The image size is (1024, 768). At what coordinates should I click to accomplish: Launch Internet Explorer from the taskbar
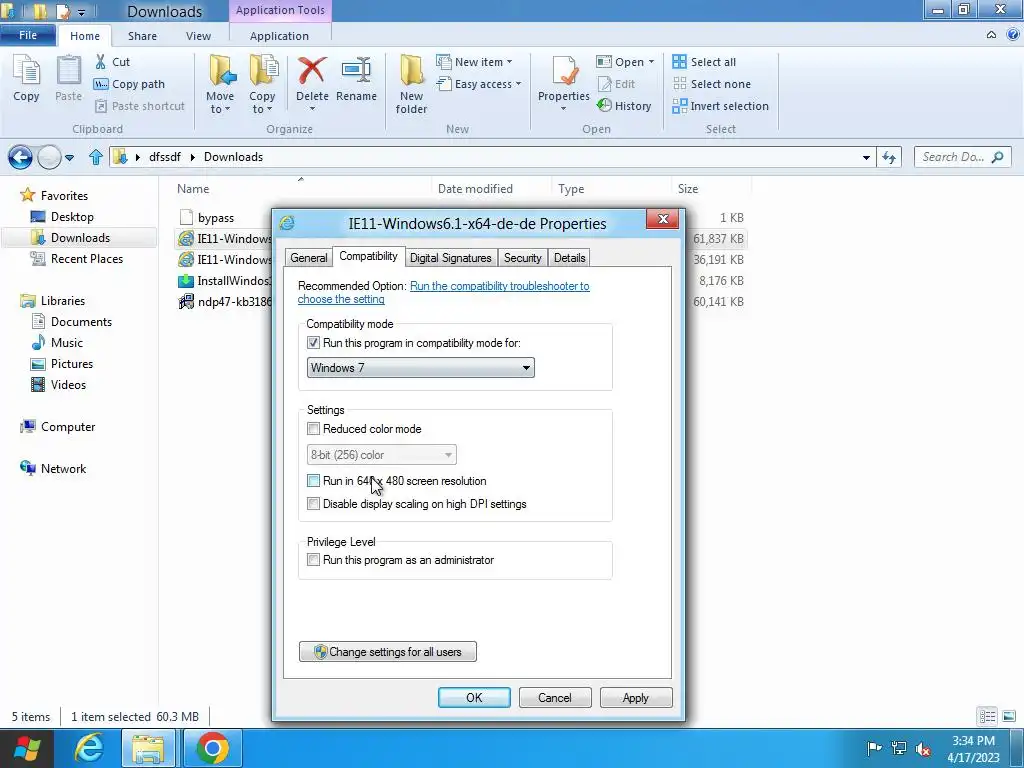pyautogui.click(x=88, y=748)
